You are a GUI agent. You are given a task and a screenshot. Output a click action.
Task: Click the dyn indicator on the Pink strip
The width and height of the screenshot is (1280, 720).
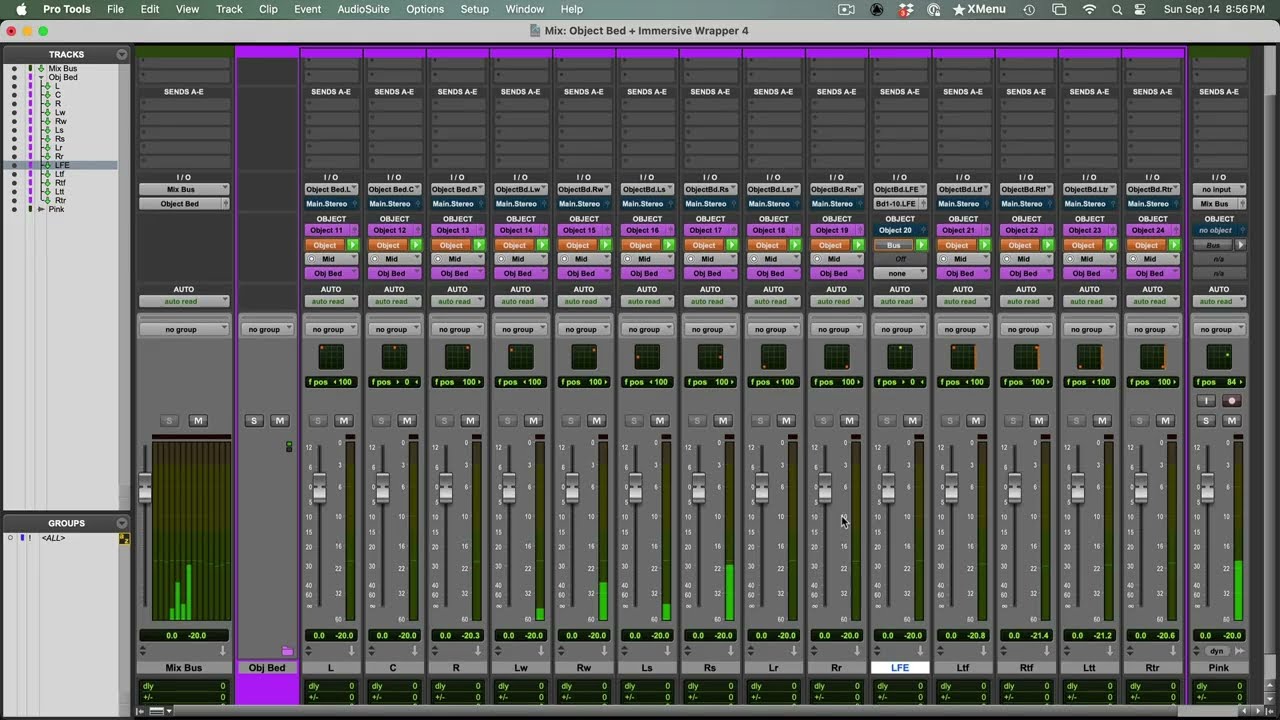(x=1217, y=651)
